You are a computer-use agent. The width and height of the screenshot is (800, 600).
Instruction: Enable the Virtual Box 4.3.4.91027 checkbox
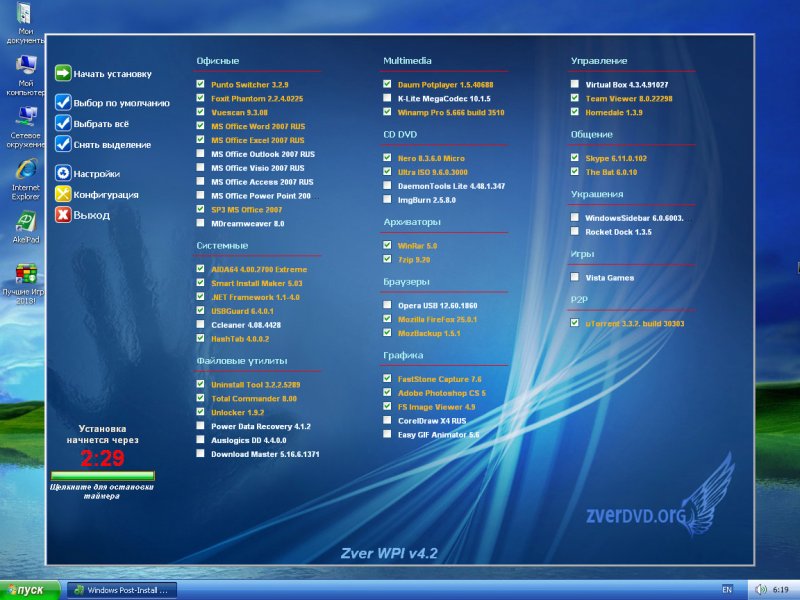click(575, 84)
